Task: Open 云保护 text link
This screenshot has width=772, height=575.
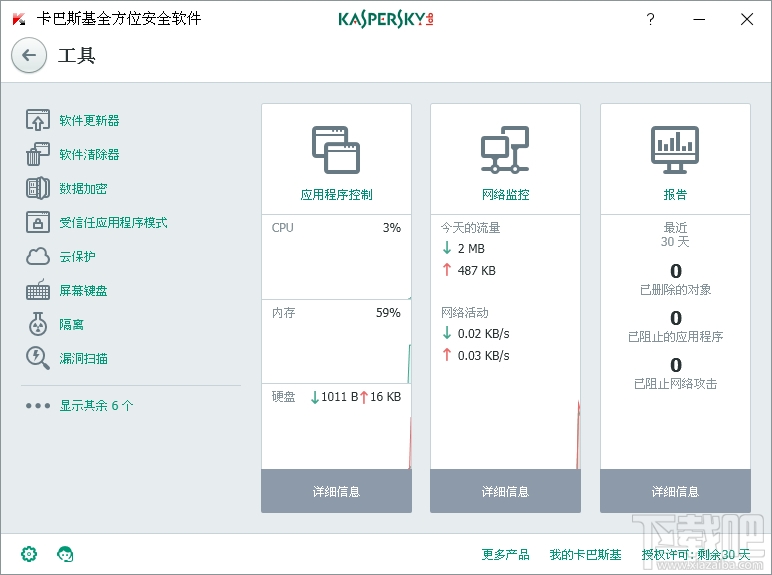Action: click(x=77, y=256)
